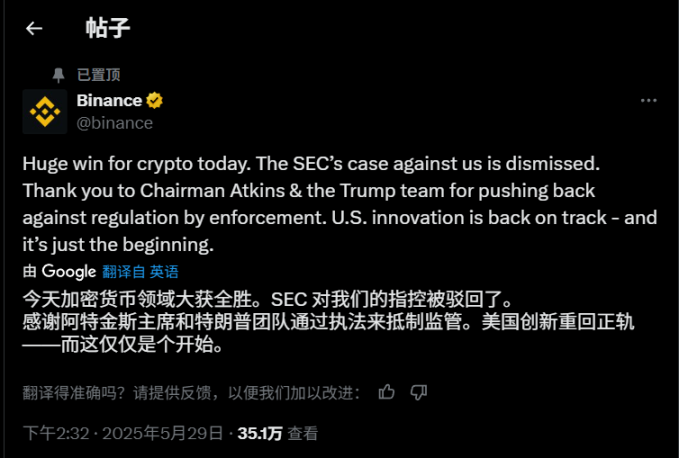
Task: Click the 已置顶 pinned label
Action: coord(98,74)
